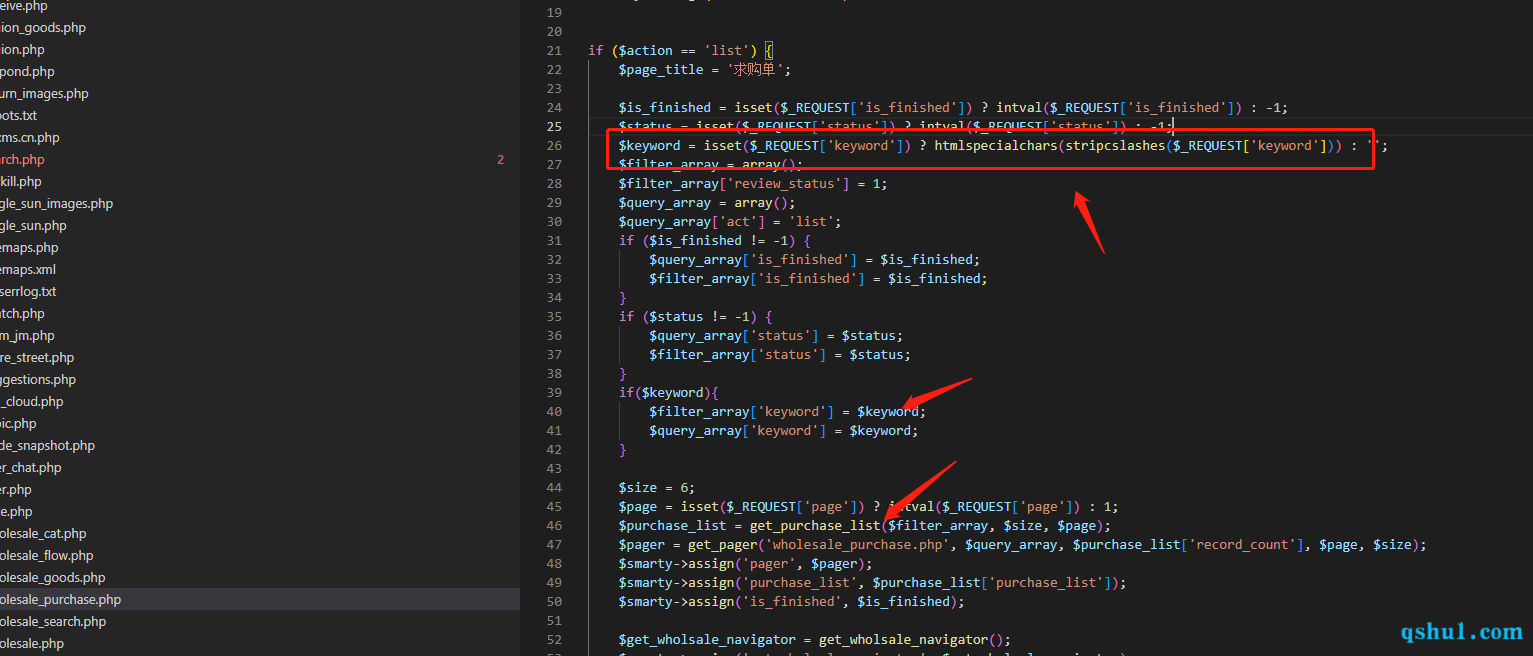Click get_pager function call on line 47
Screen dimensions: 1533x656
click(723, 545)
